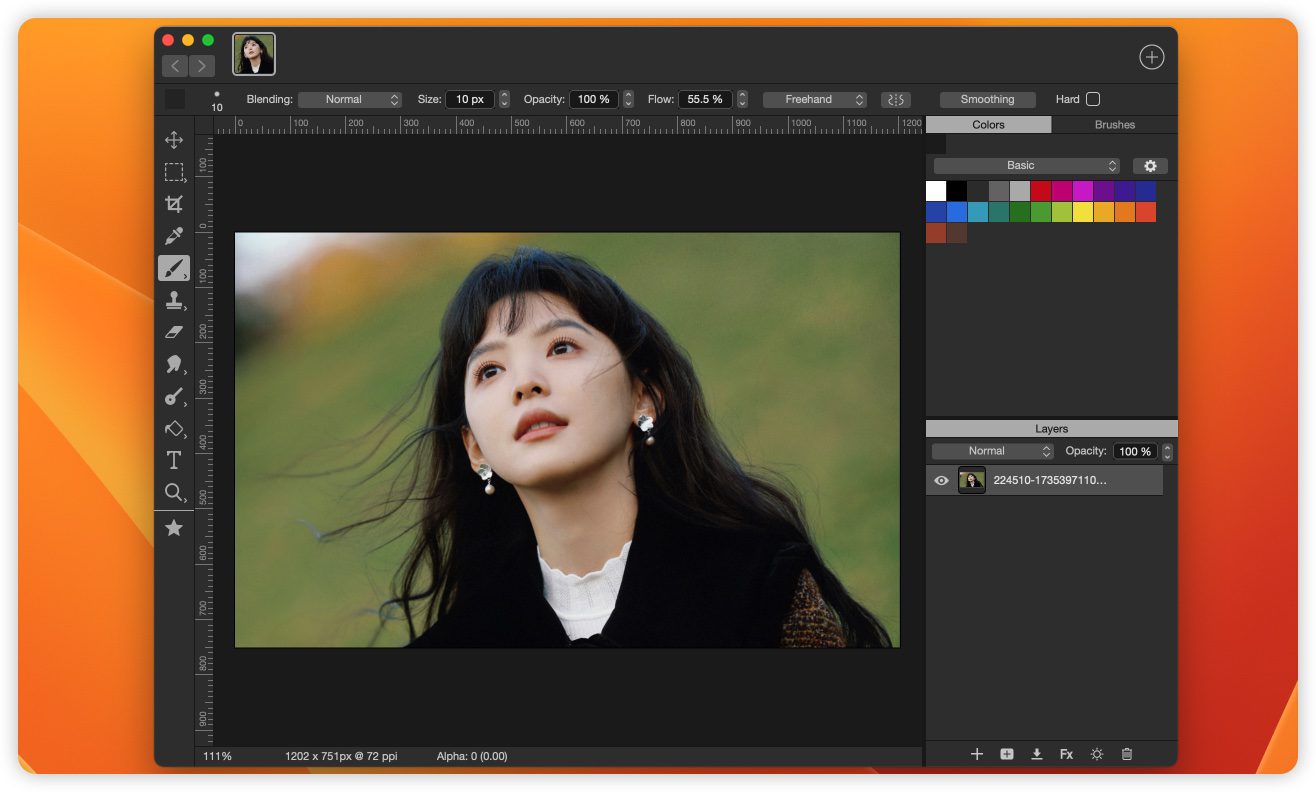The height and width of the screenshot is (792, 1316).
Task: Click the add document plus circle icon
Action: tap(1152, 57)
